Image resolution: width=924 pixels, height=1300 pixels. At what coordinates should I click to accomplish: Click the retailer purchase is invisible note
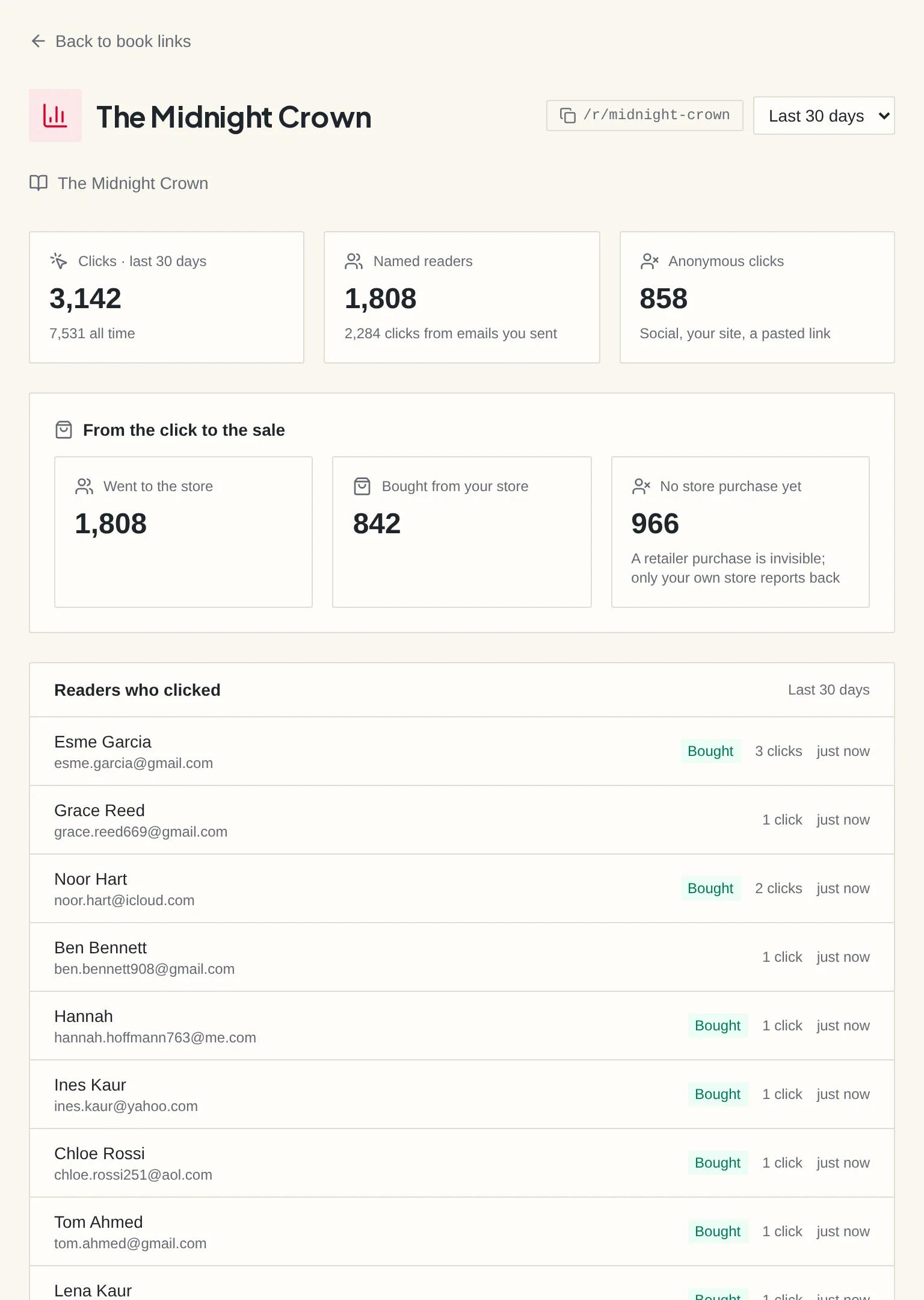click(735, 568)
